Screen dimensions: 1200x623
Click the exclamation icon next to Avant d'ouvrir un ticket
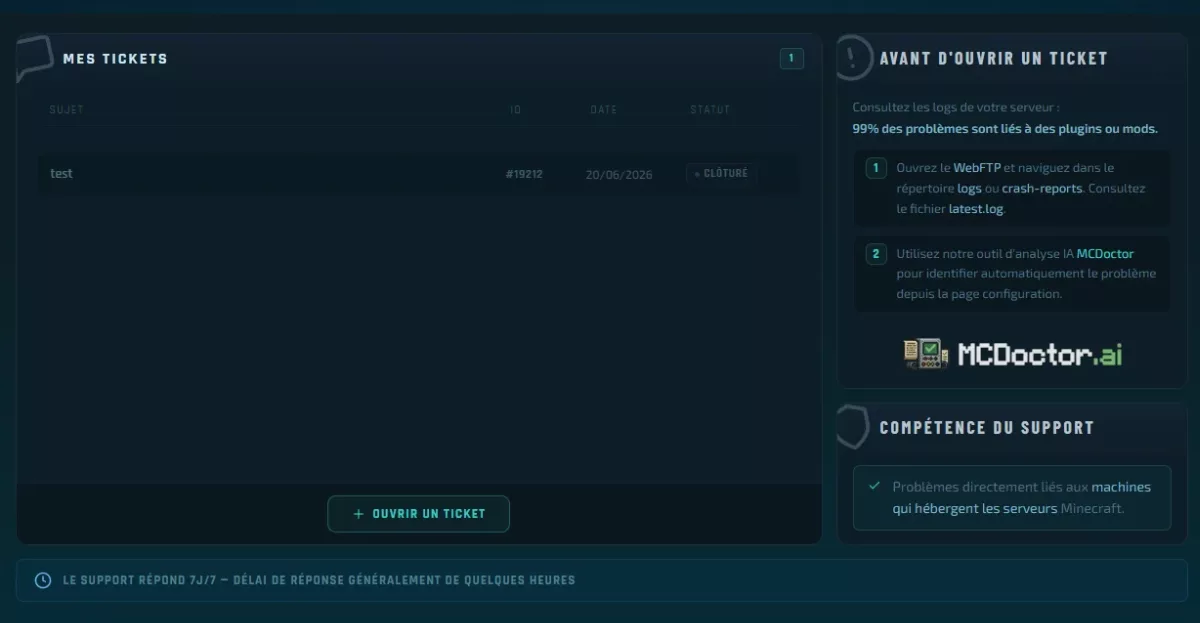pos(854,58)
